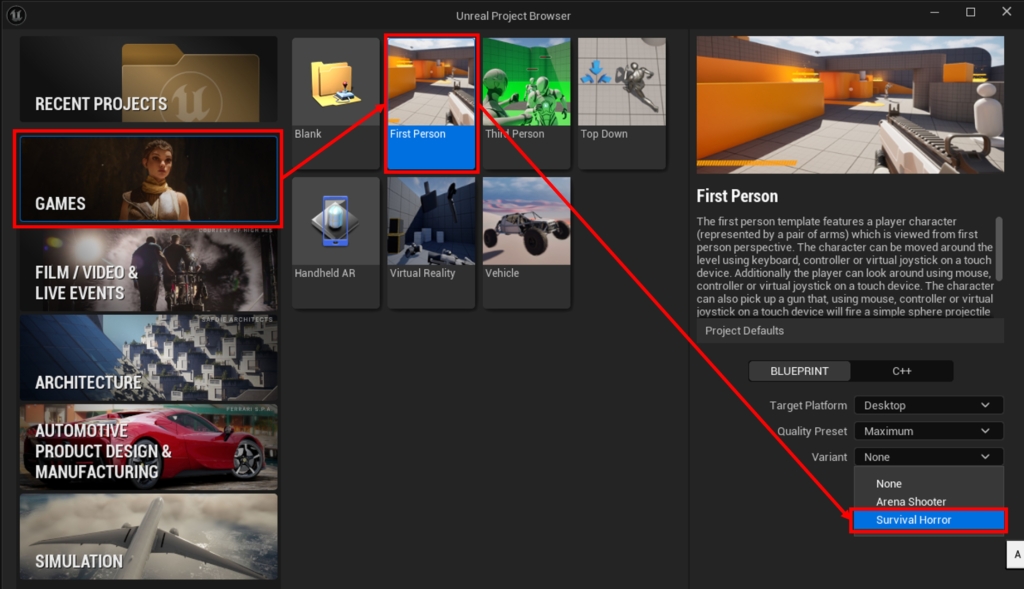The height and width of the screenshot is (589, 1024).
Task: Set project type to Blueprint
Action: (x=799, y=371)
